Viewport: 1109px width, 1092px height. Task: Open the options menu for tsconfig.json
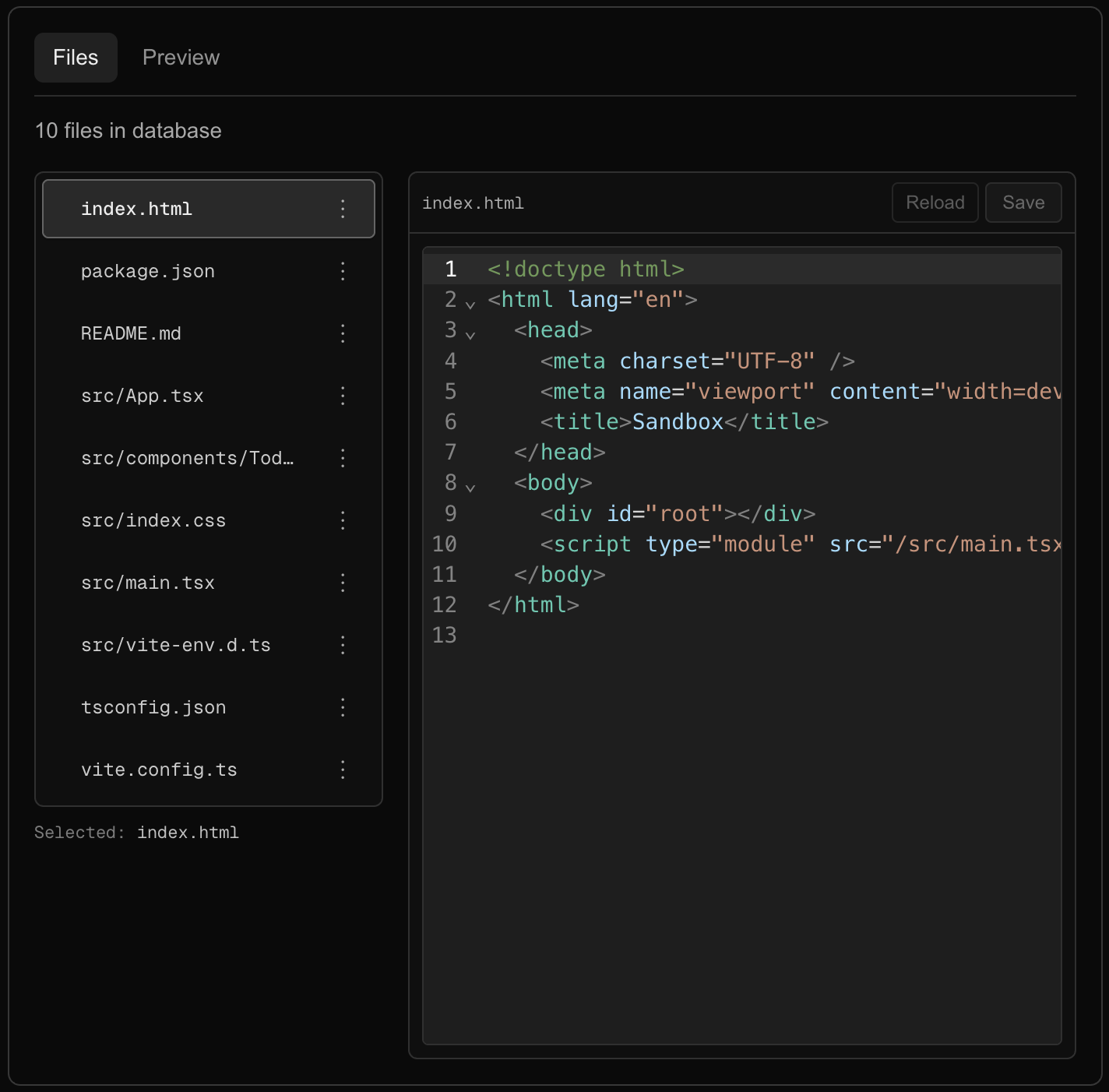tap(343, 706)
